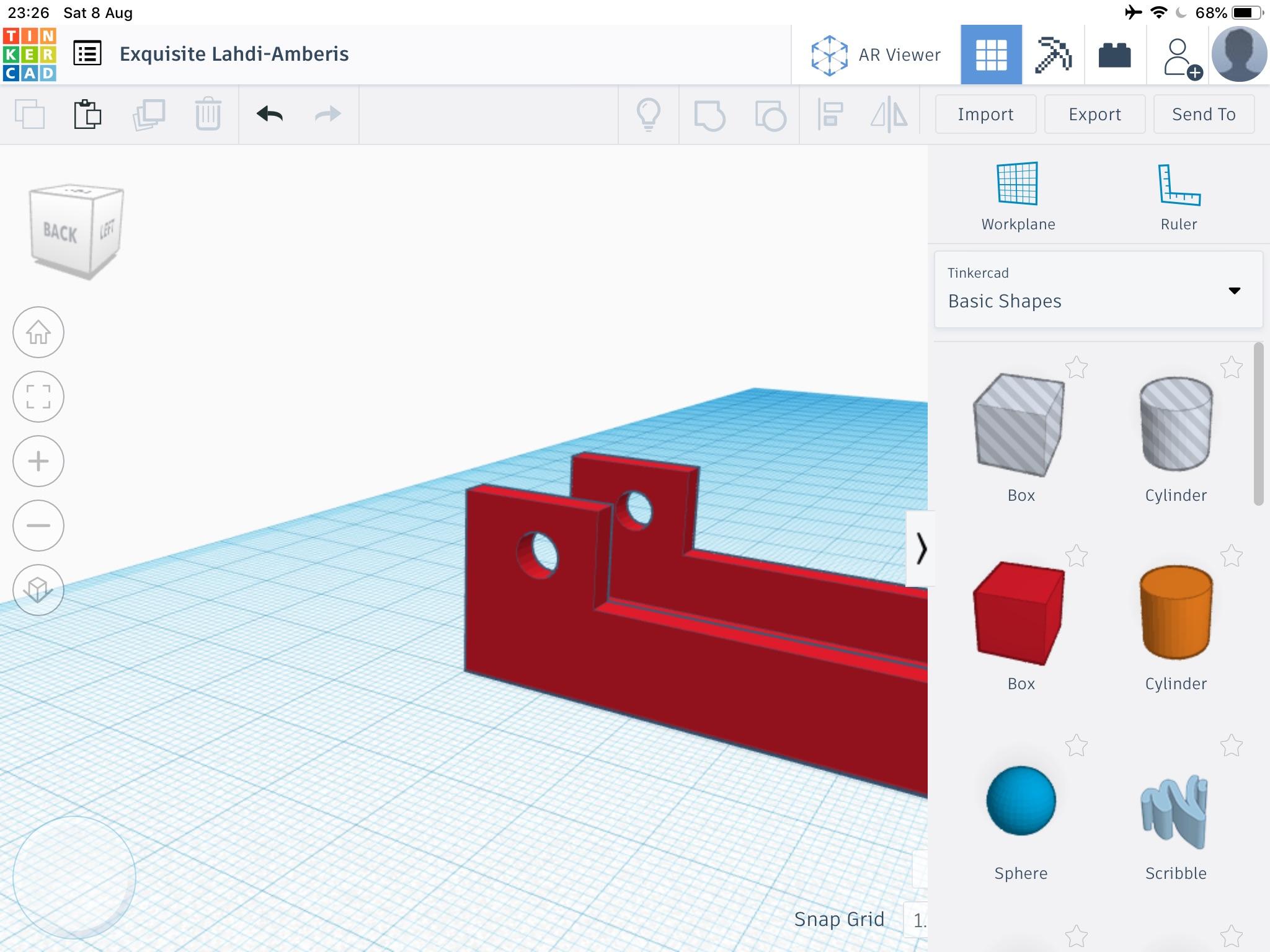Viewport: 1270px width, 952px height.
Task: Click the fit-to-screen zoom icon
Action: (38, 395)
